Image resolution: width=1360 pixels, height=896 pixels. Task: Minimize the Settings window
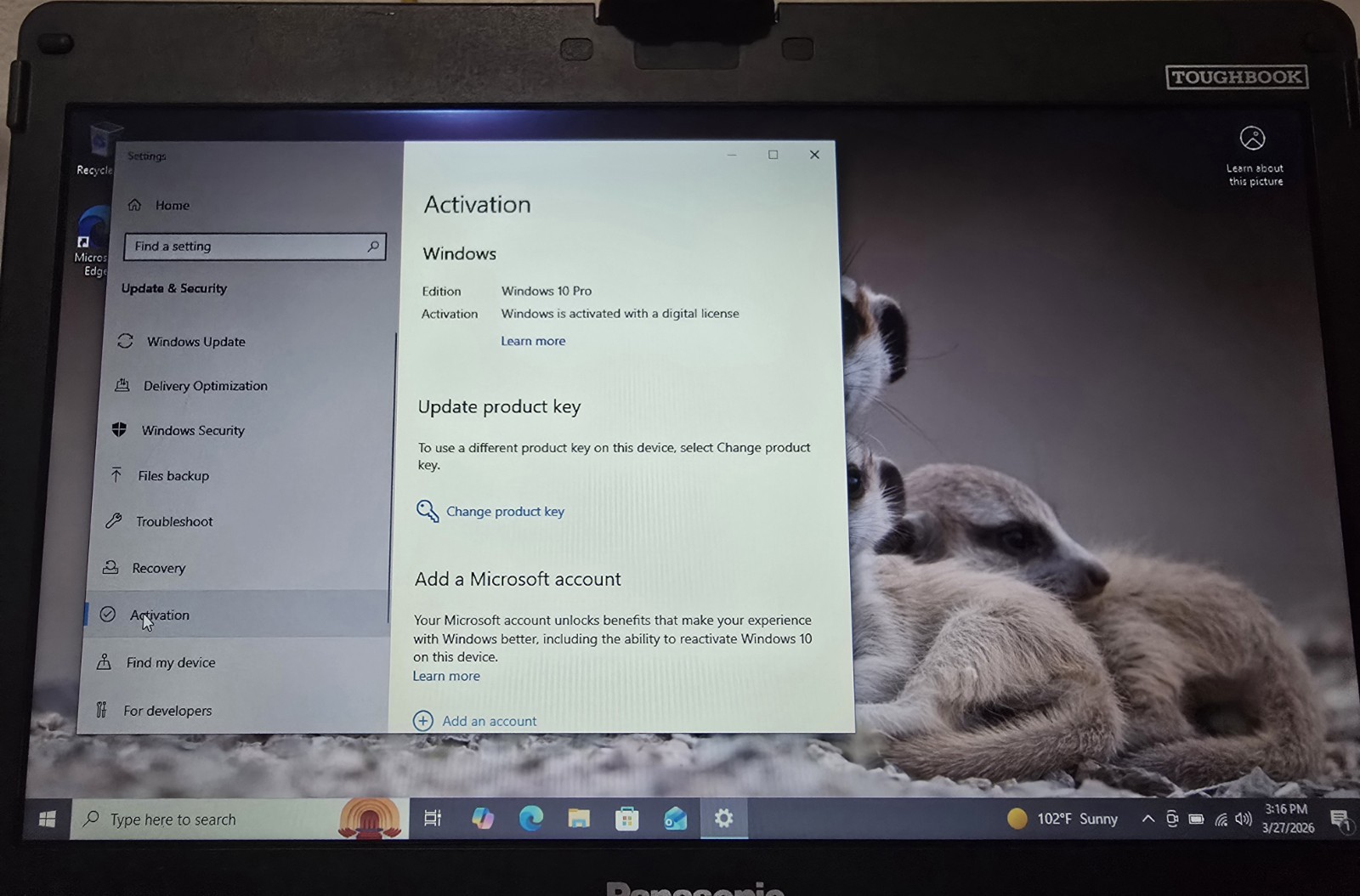coord(732,155)
